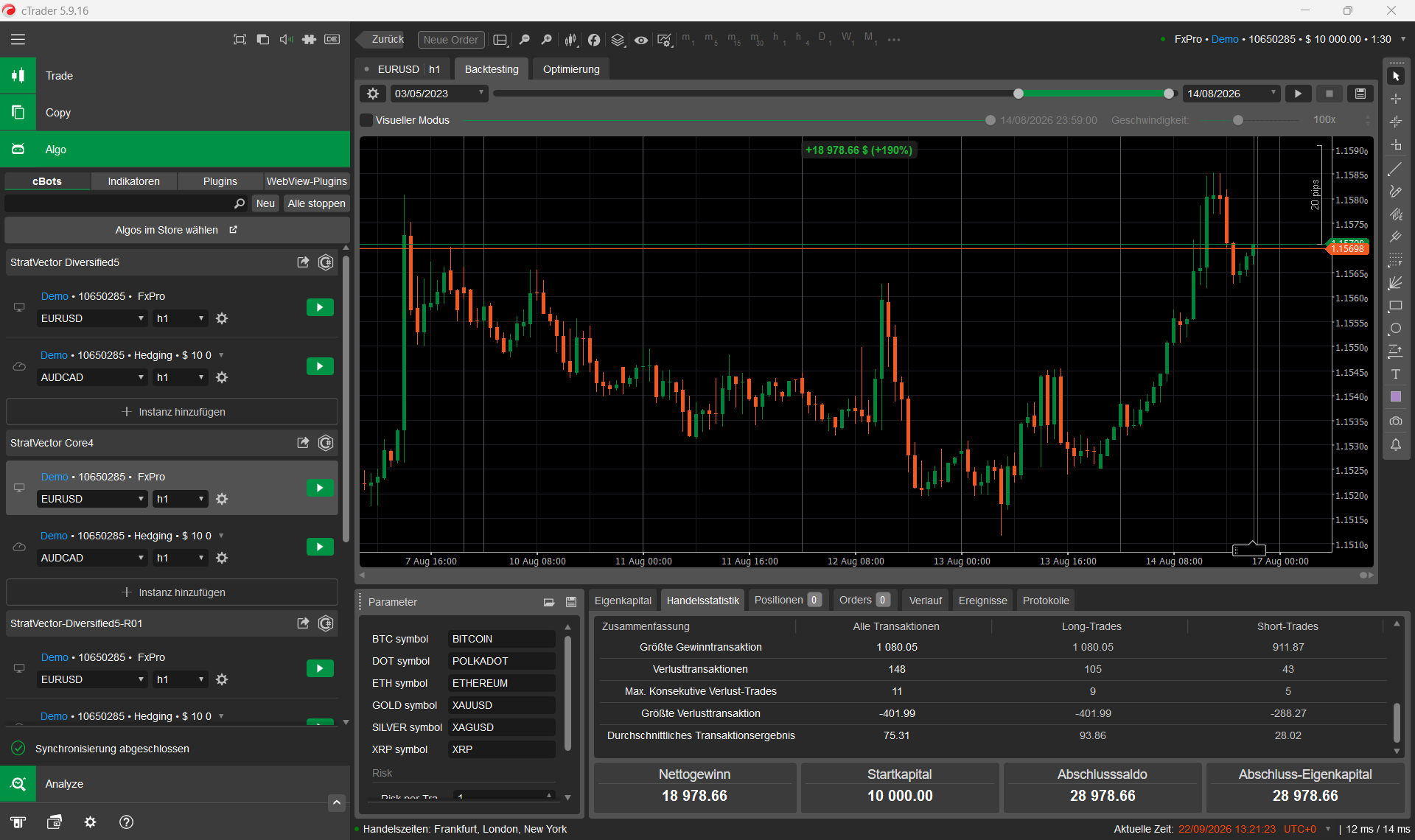
Task: Zoom out the chart with magnifier minus
Action: (524, 40)
